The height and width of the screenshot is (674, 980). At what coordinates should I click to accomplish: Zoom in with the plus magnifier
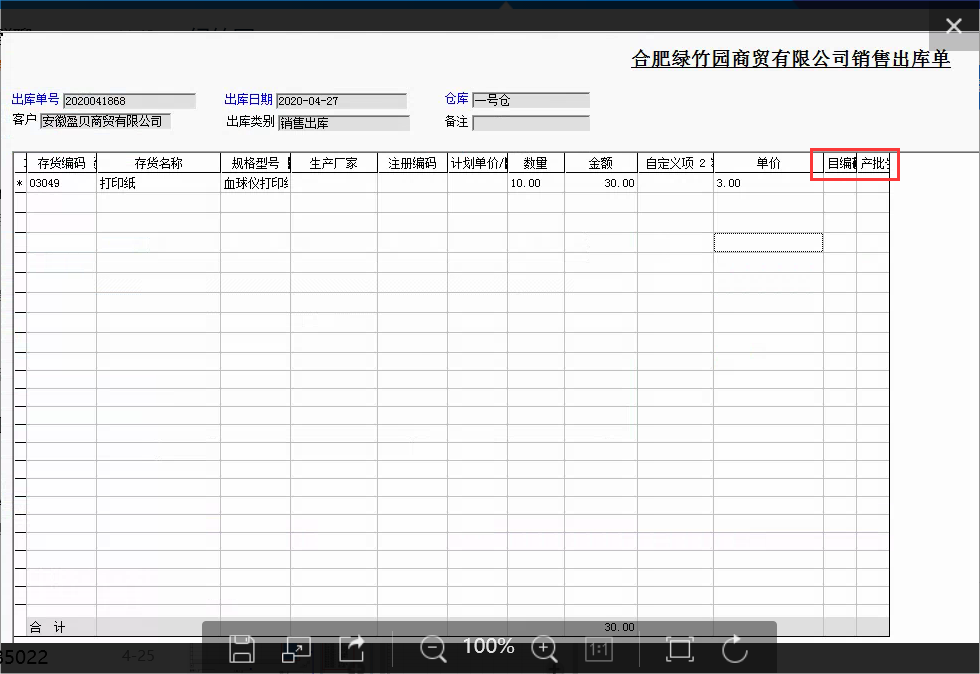click(x=544, y=649)
